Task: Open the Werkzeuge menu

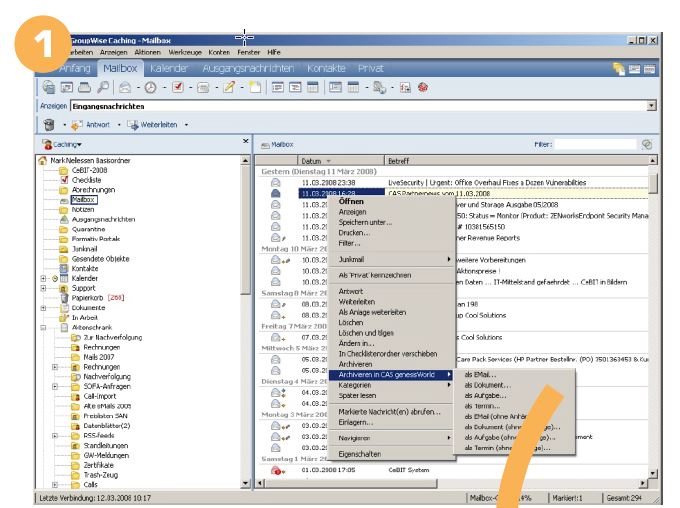Action: click(185, 52)
